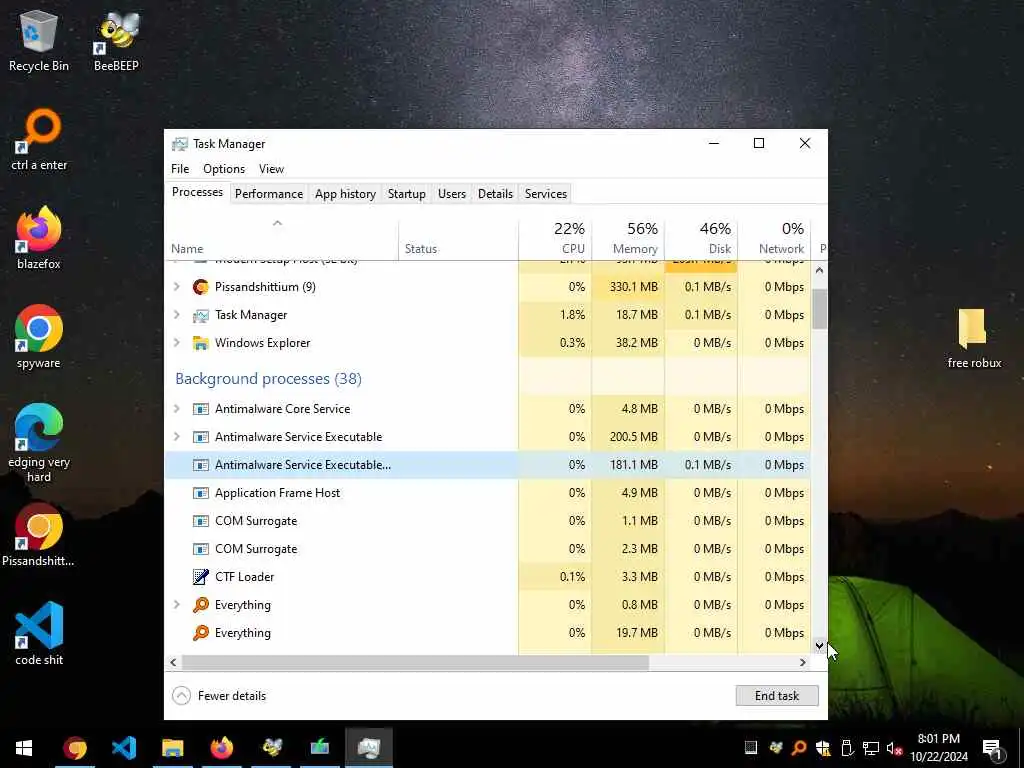Viewport: 1024px width, 768px height.
Task: Sort by the Memory column header
Action: point(628,238)
